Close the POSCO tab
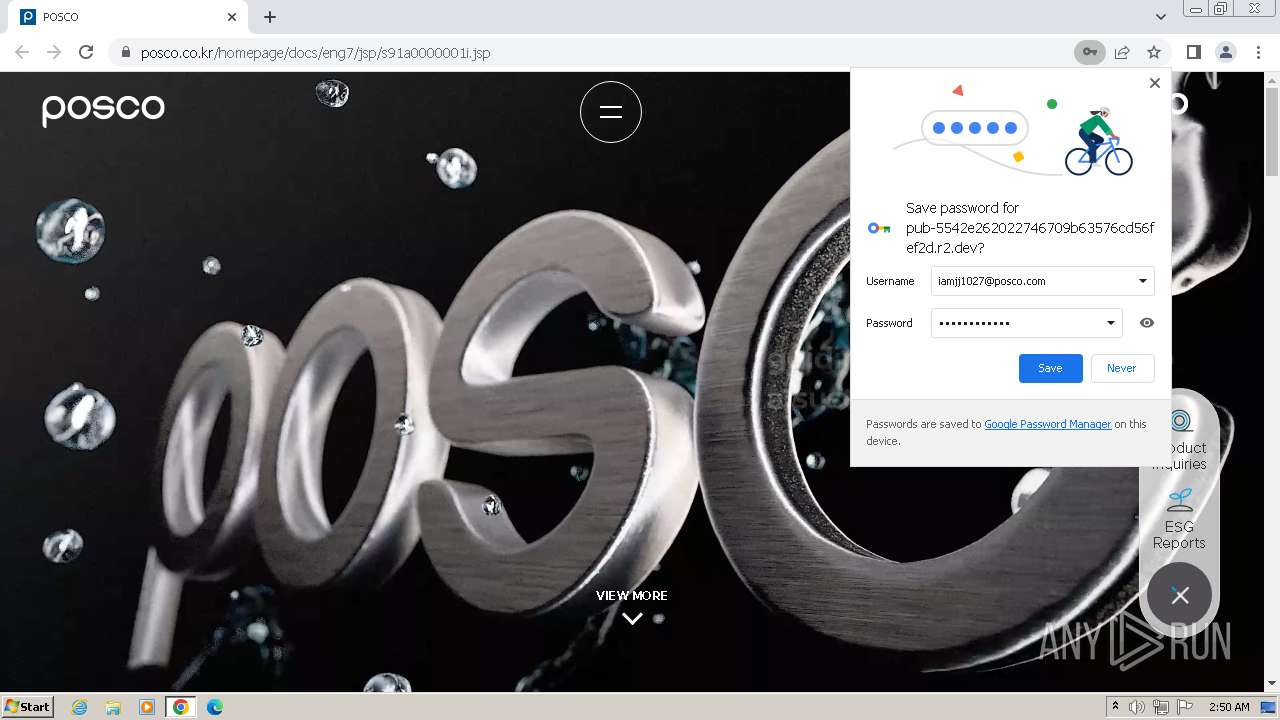Image resolution: width=1280 pixels, height=720 pixels. (x=232, y=17)
